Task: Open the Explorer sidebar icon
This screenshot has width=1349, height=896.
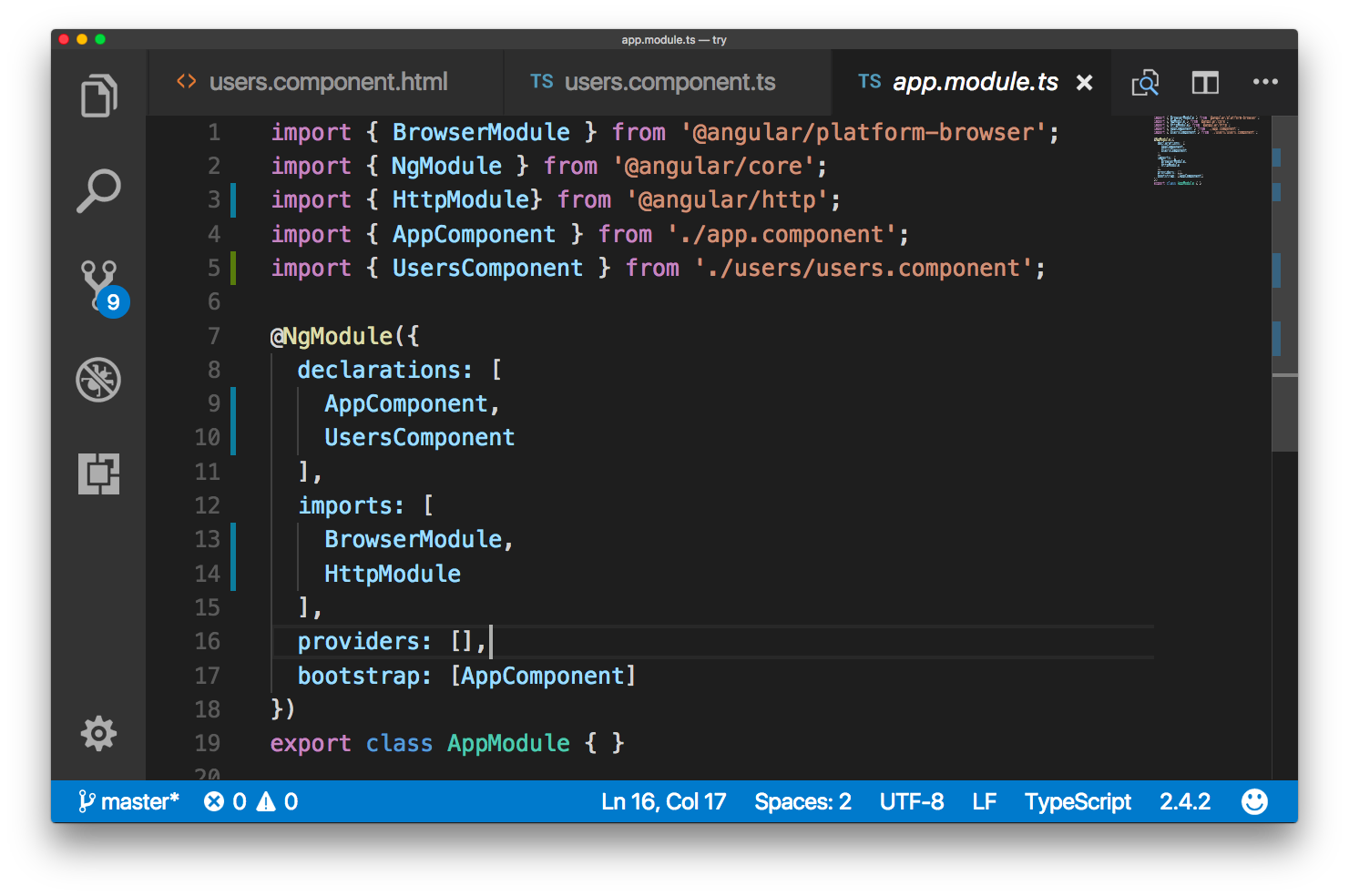Action: point(98,96)
